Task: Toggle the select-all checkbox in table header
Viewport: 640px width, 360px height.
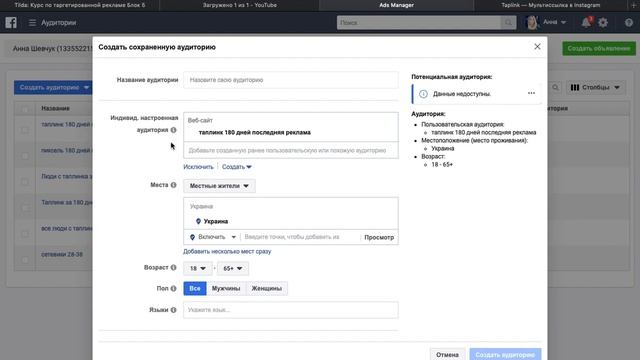Action: pyautogui.click(x=25, y=109)
